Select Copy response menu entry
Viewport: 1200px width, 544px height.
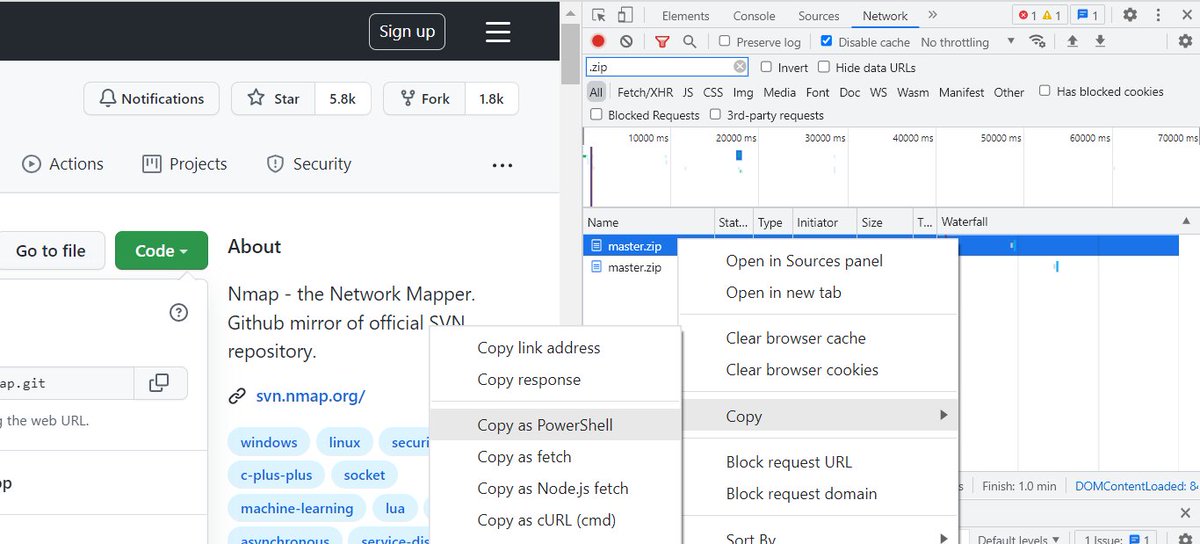(555, 380)
